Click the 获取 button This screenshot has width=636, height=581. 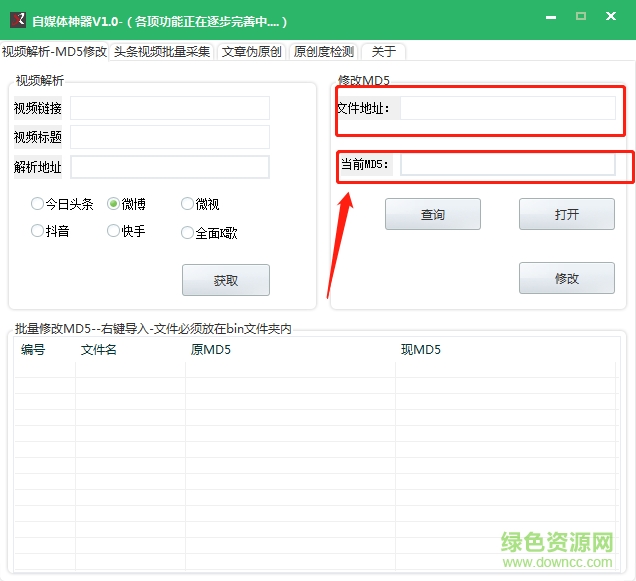coord(225,280)
